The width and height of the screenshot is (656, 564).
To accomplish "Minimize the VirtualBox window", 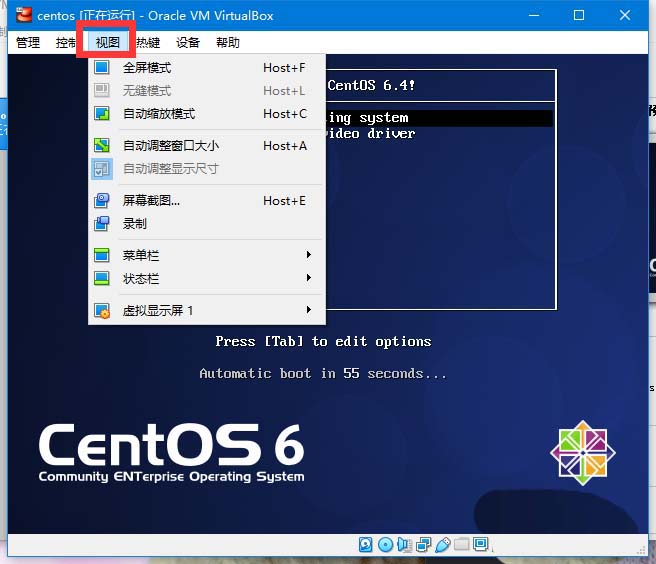I will (534, 15).
